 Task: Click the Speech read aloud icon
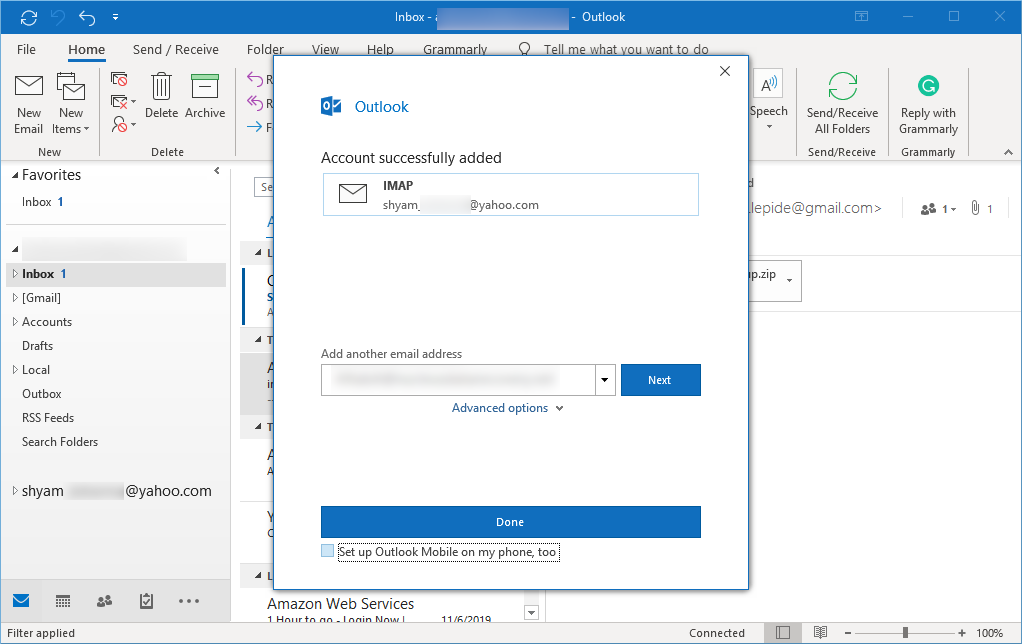tap(769, 84)
